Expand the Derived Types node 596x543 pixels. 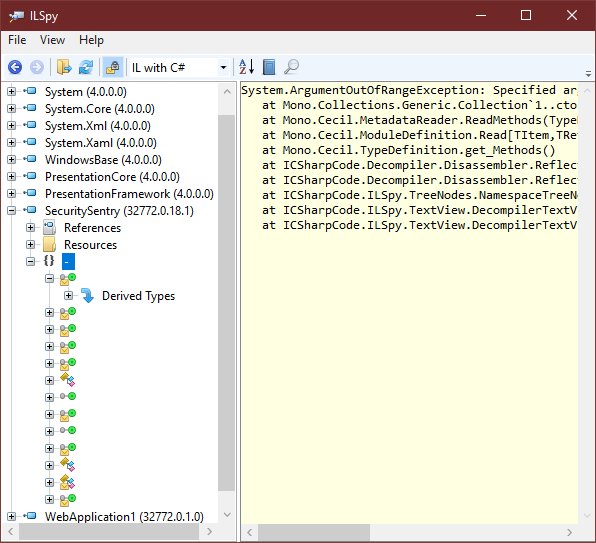click(x=68, y=296)
